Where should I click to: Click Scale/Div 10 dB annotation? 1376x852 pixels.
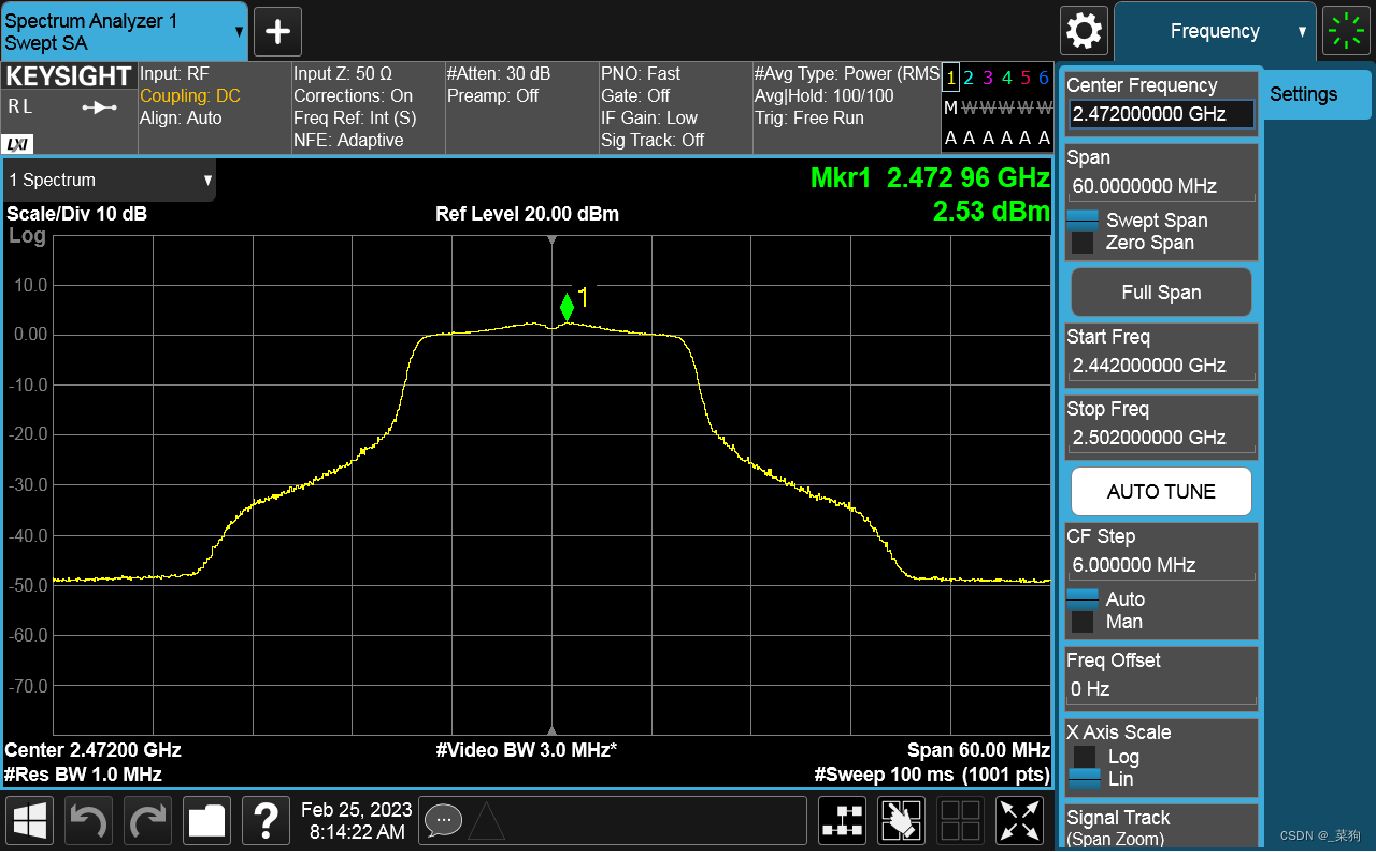tap(77, 214)
